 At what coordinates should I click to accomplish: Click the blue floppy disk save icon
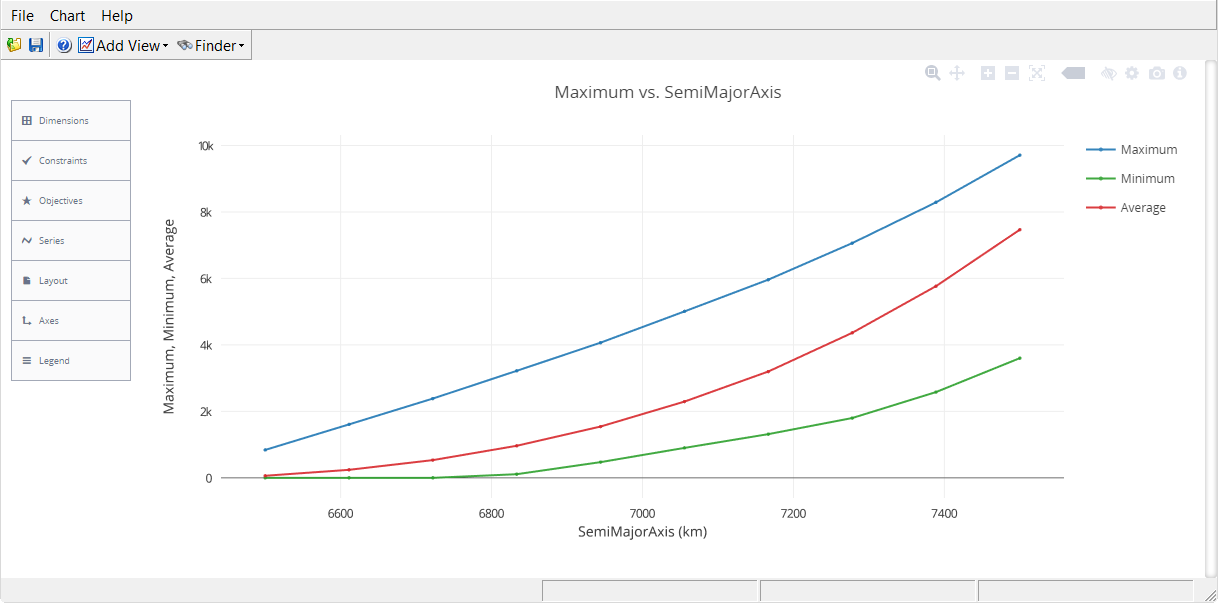click(36, 45)
